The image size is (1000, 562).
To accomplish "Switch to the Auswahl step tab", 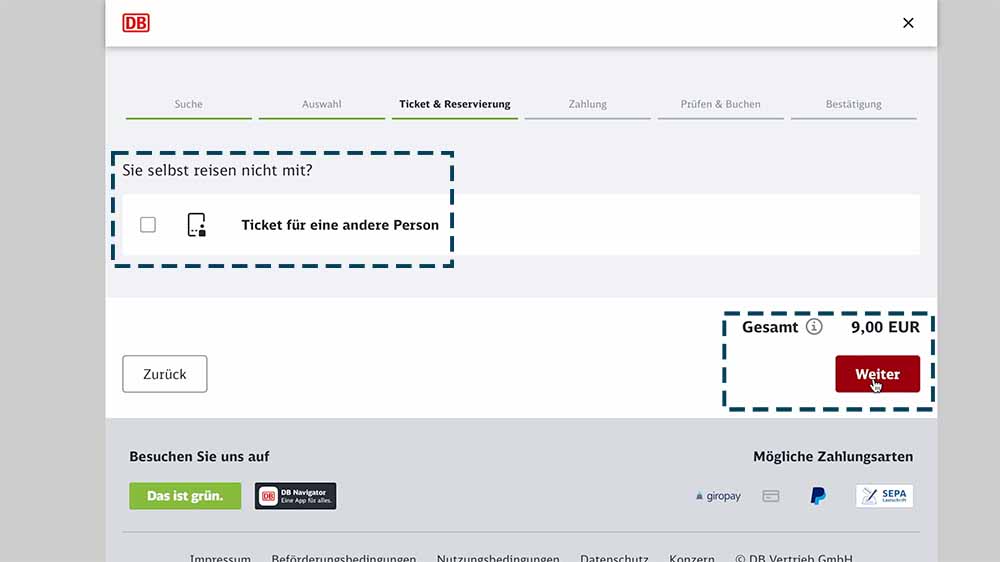I will (322, 104).
